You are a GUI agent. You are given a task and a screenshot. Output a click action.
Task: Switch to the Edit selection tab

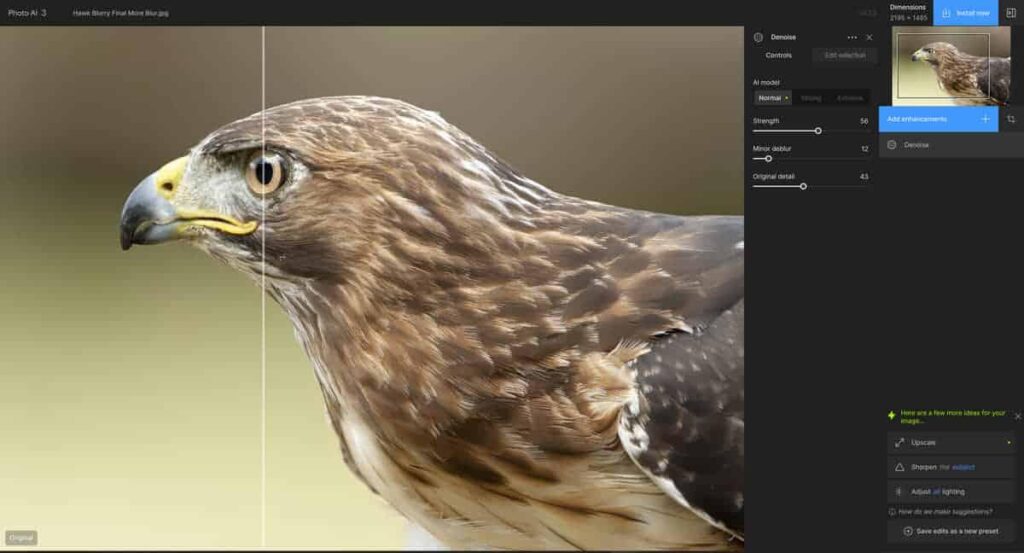(845, 55)
